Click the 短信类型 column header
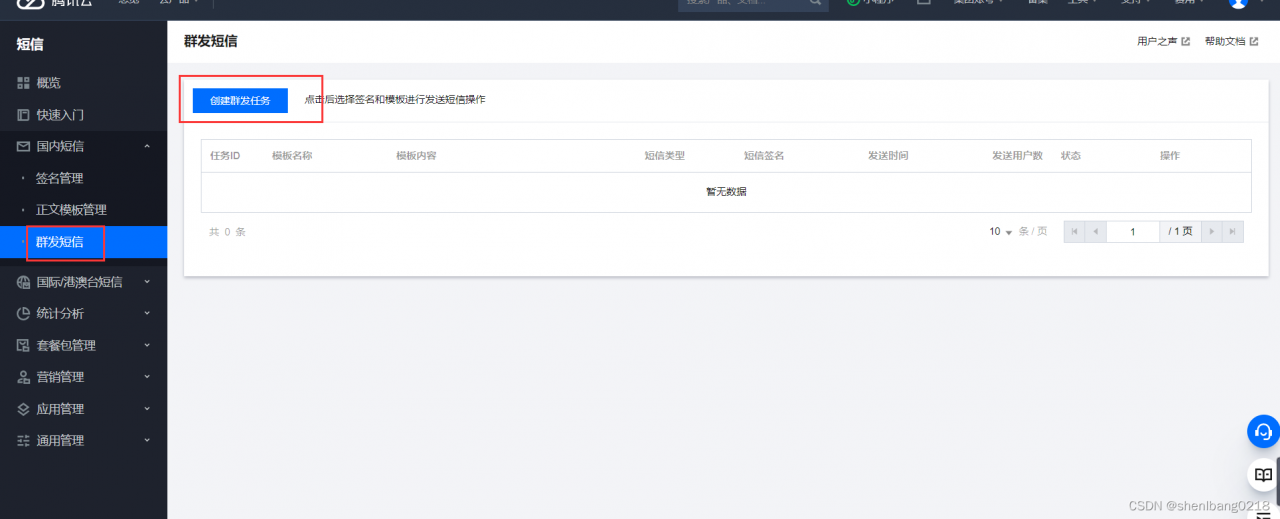The height and width of the screenshot is (519, 1280). coord(664,156)
